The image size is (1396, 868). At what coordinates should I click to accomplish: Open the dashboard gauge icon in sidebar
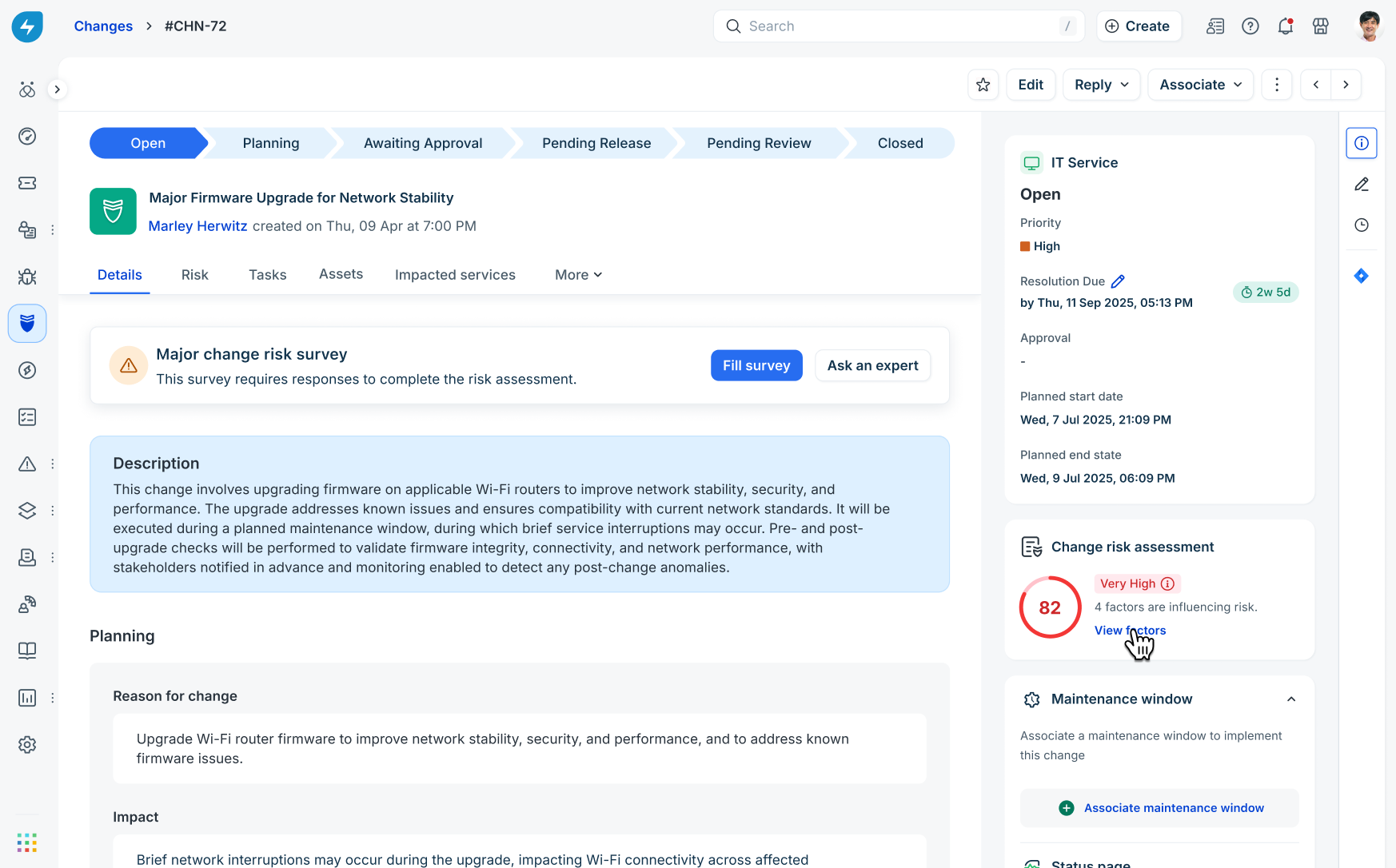27,136
